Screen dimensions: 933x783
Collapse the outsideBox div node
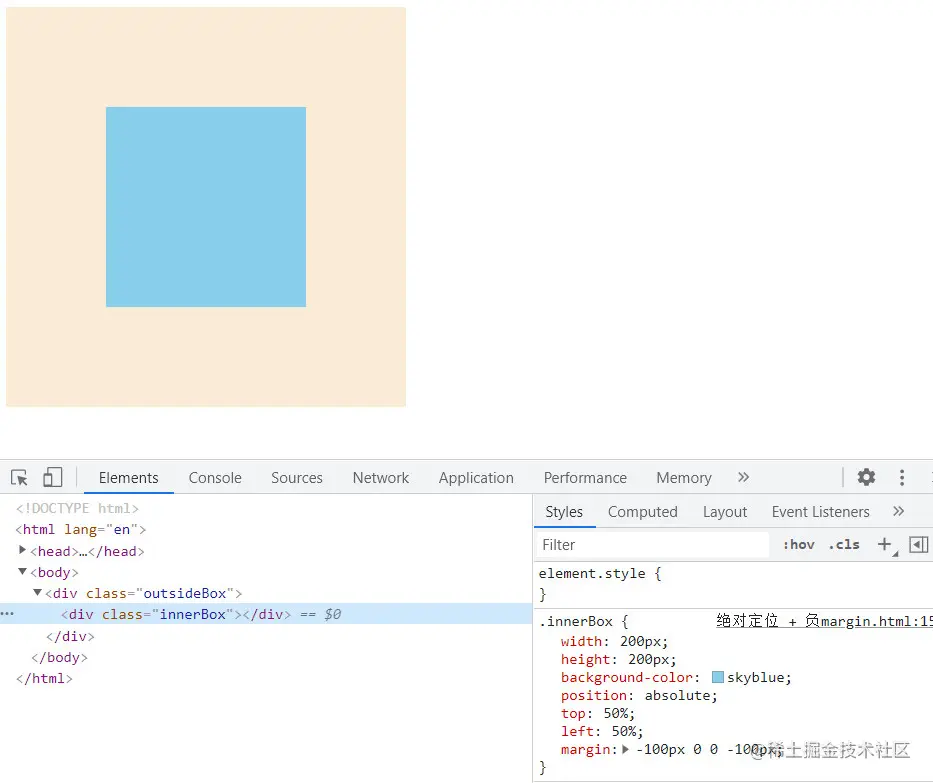pyautogui.click(x=37, y=593)
